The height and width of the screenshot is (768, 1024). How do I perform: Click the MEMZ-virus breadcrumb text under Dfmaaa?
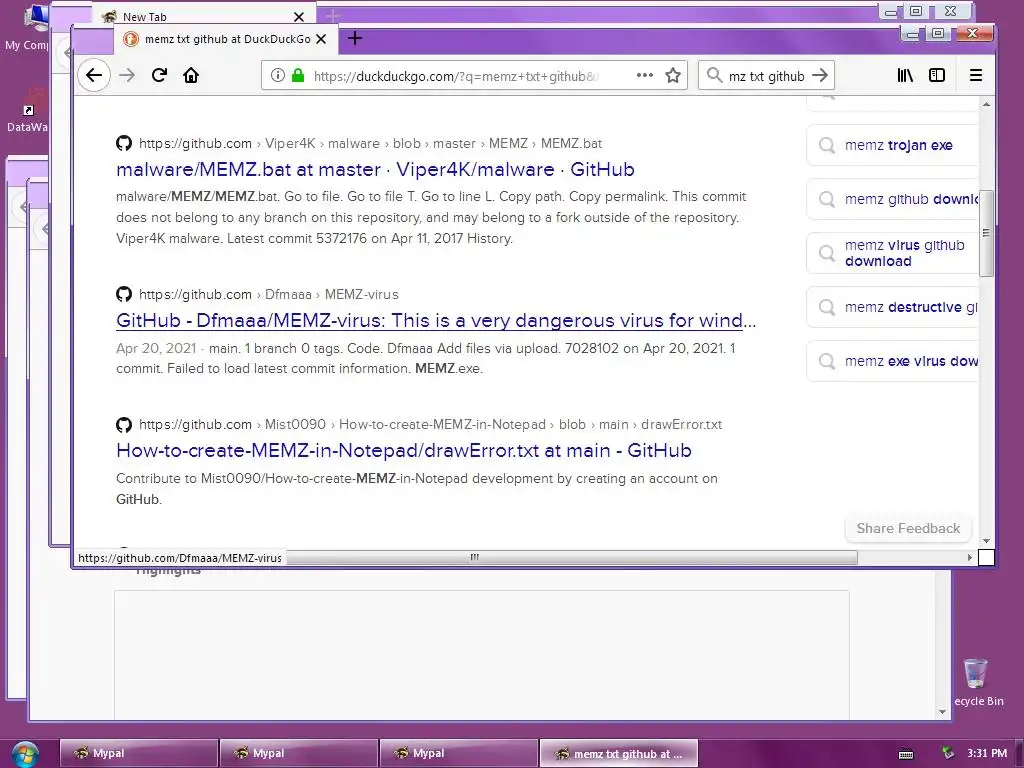362,295
